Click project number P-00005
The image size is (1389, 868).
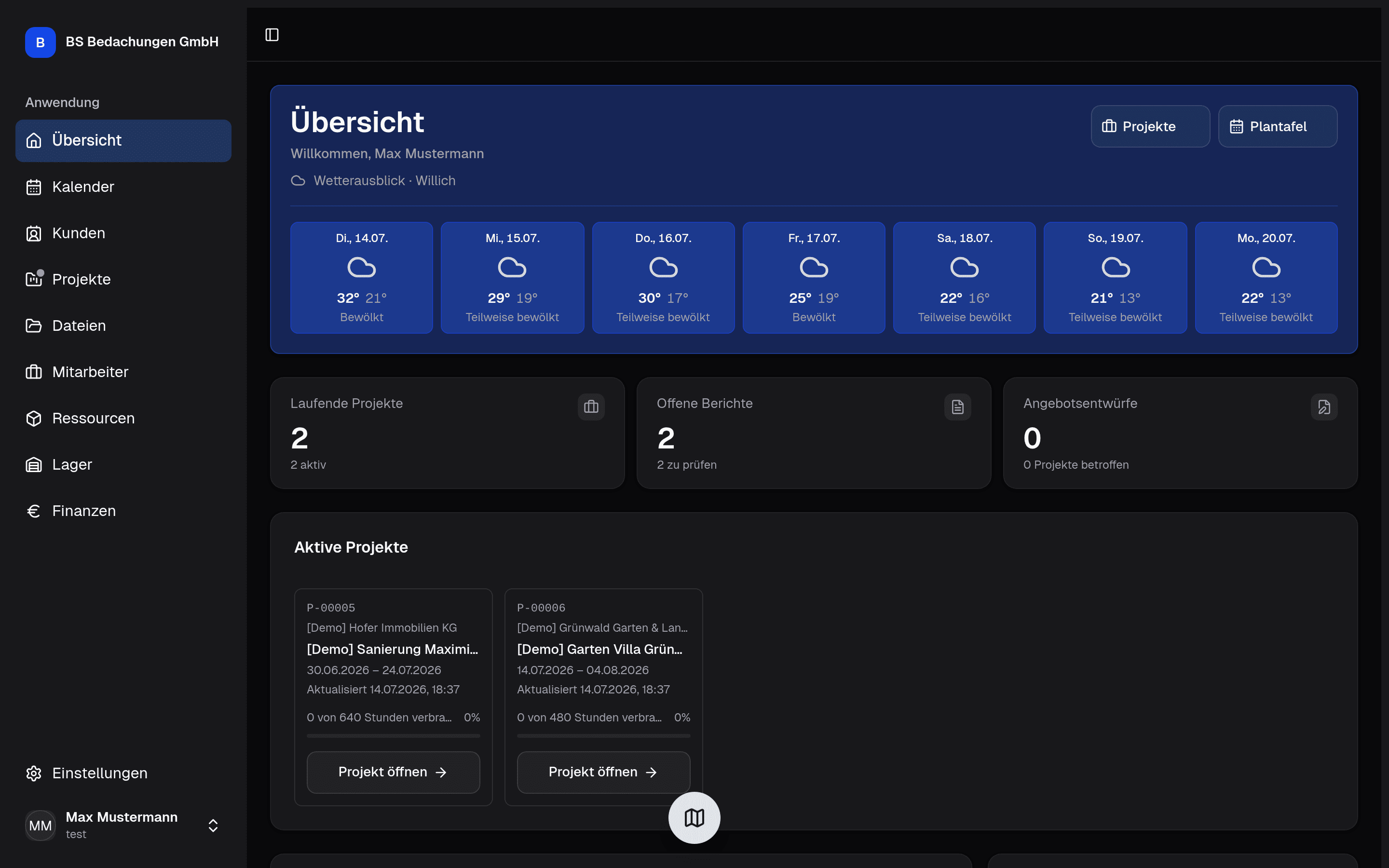tap(331, 608)
